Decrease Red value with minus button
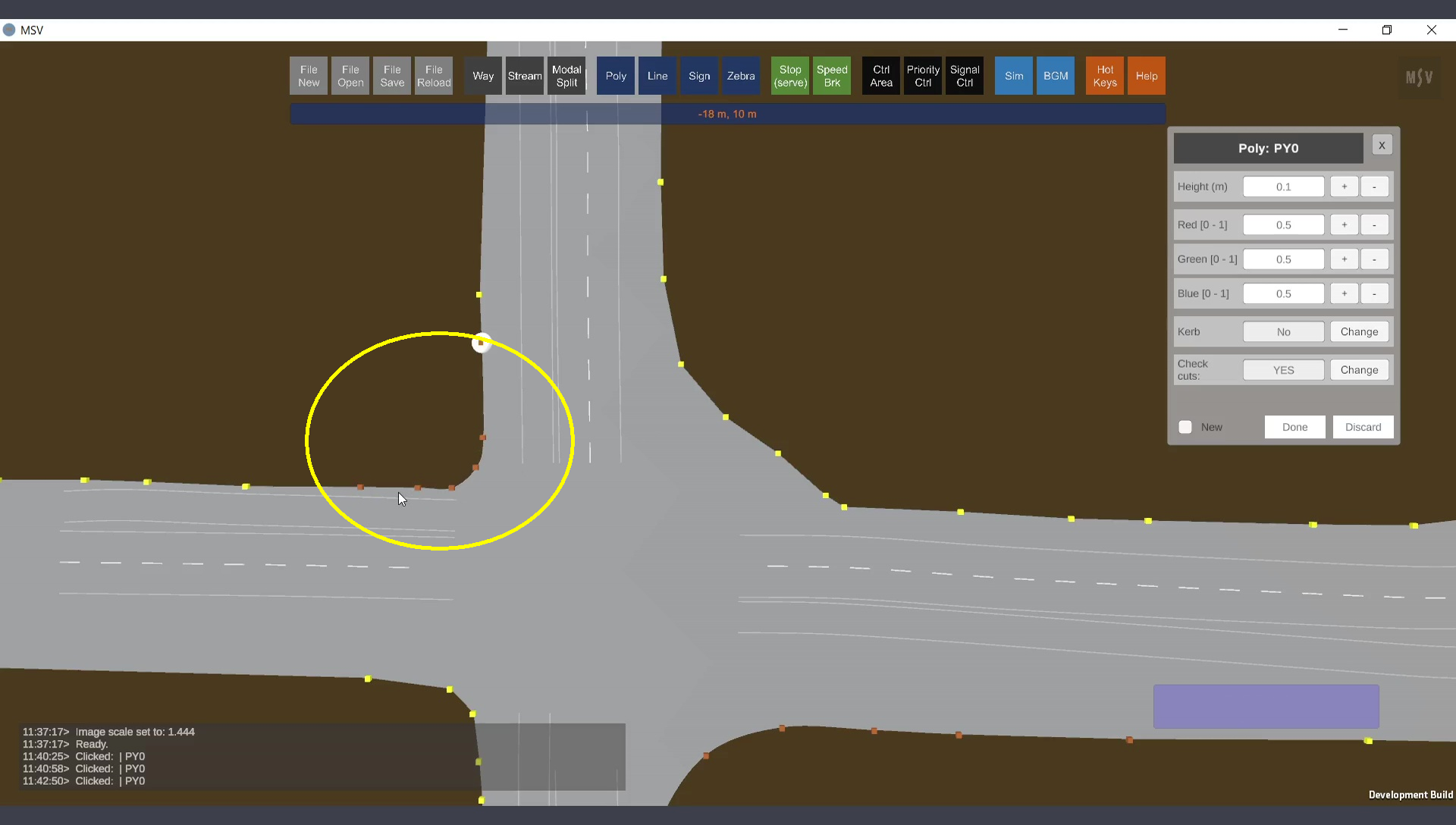Viewport: 1456px width, 825px height. click(x=1373, y=224)
